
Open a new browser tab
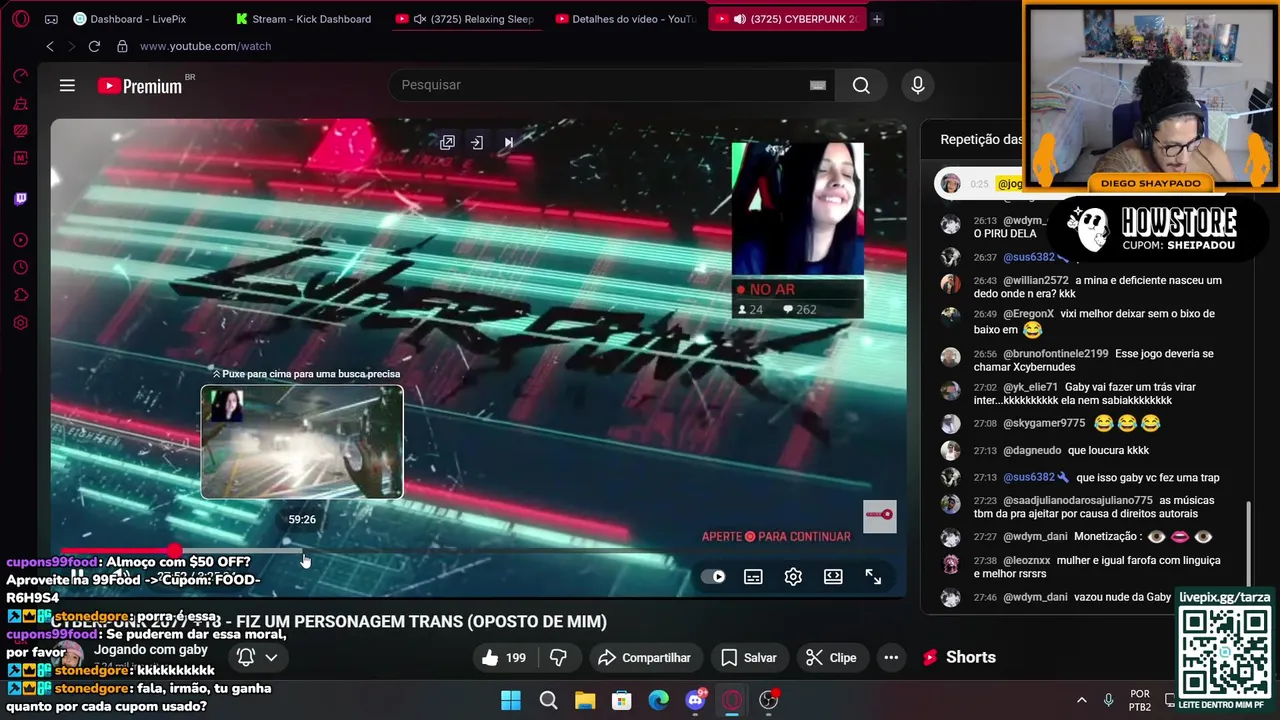tap(877, 19)
